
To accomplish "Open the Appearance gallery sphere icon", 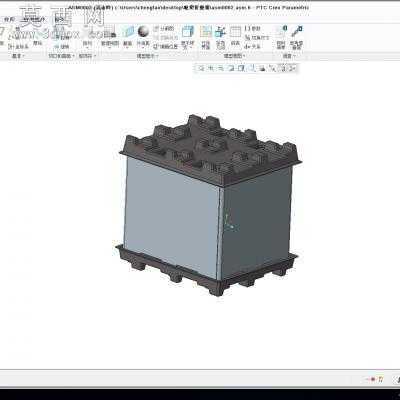I will click(143, 32).
